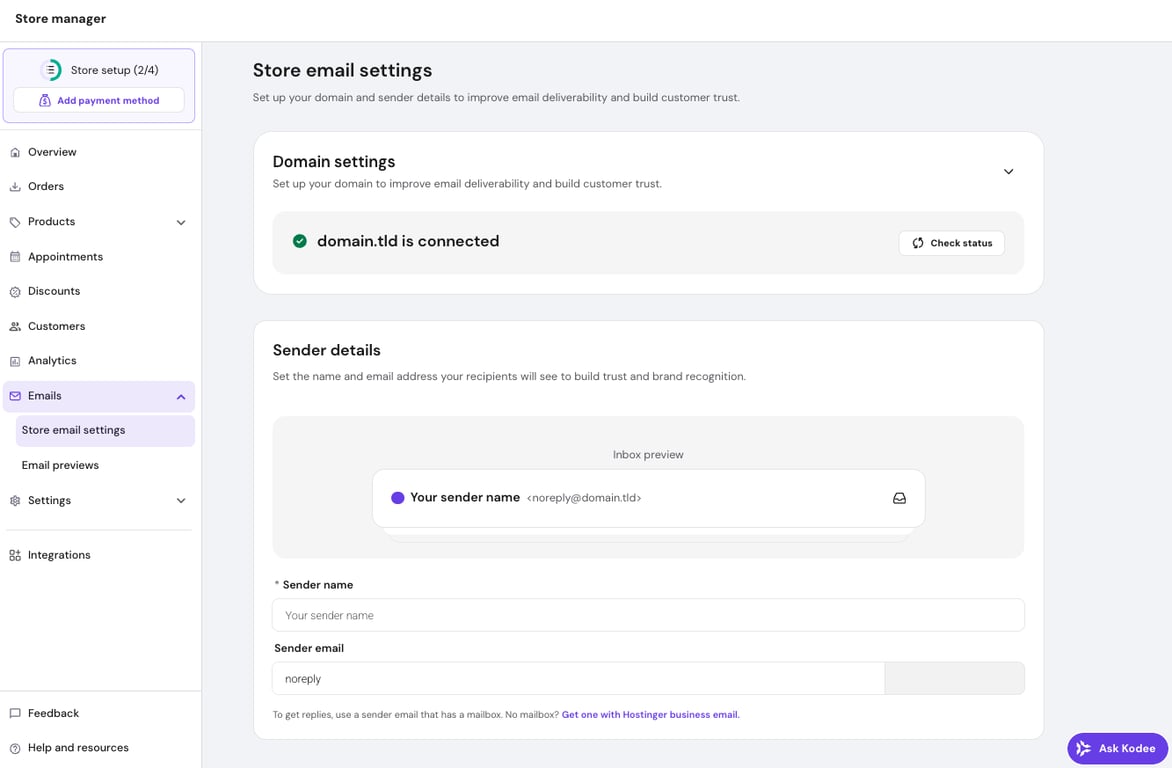Click the 'Store email settings' page heading

tap(342, 70)
